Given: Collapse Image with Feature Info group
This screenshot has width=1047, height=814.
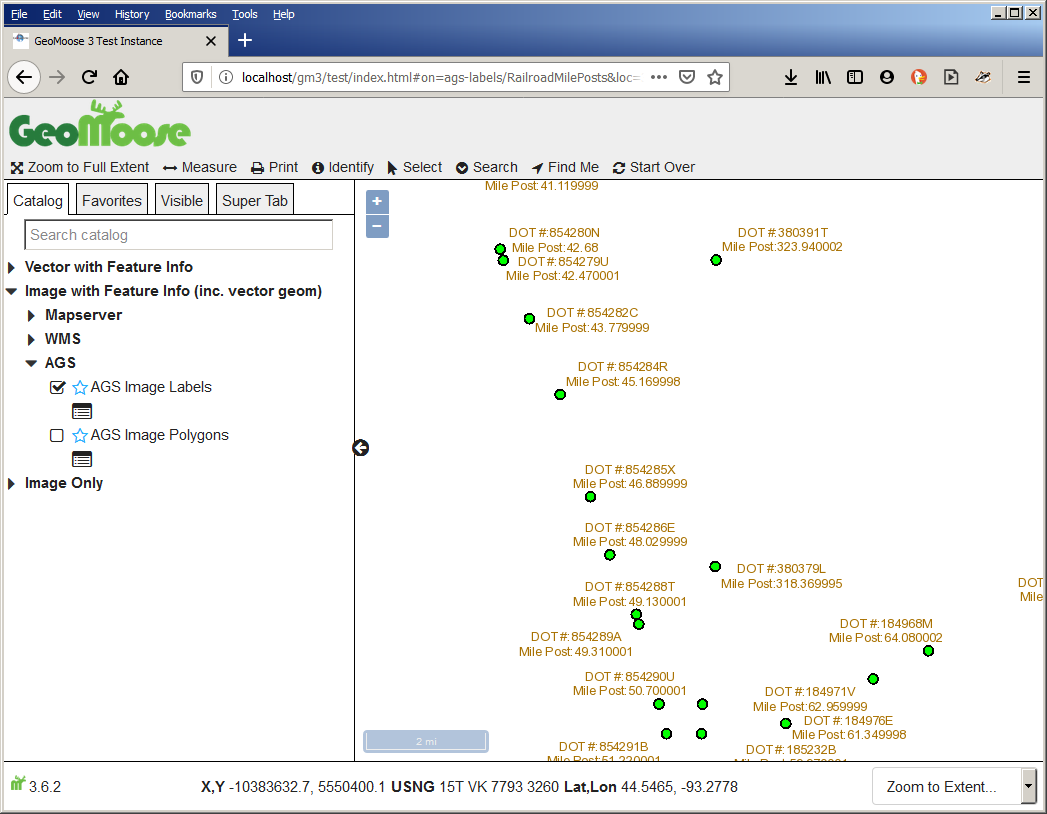Looking at the screenshot, I should click(x=11, y=291).
